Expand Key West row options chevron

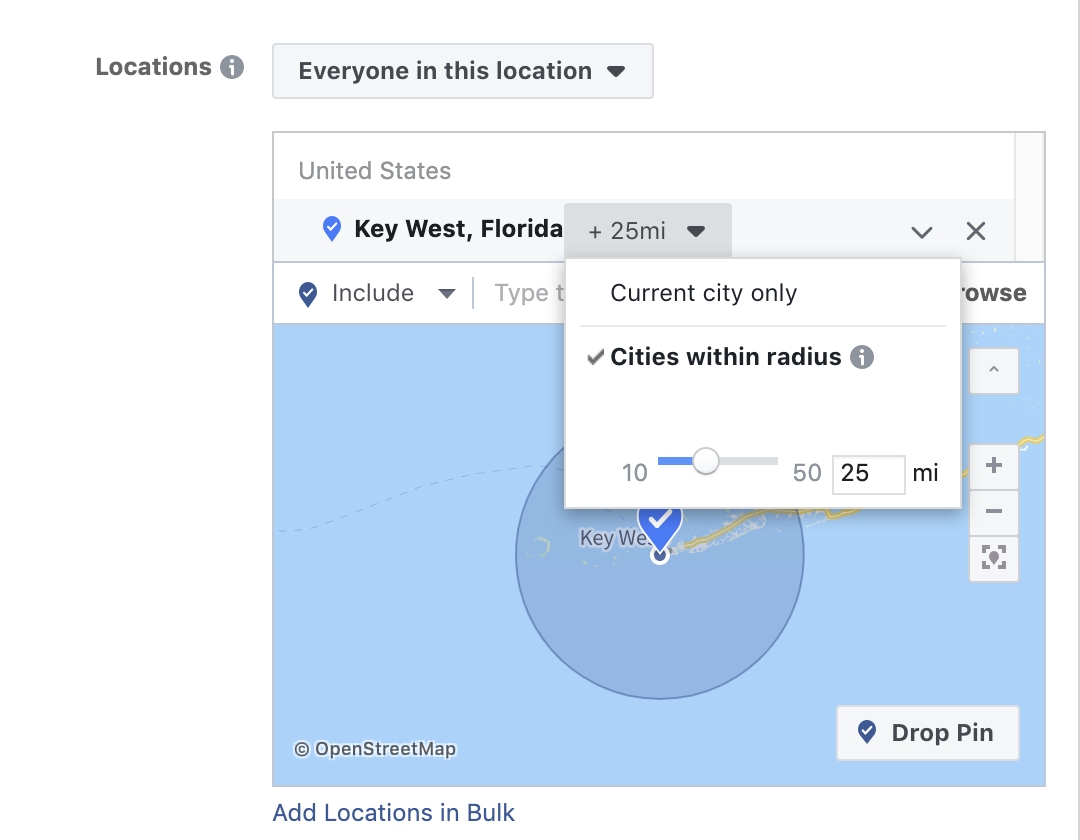pos(922,232)
